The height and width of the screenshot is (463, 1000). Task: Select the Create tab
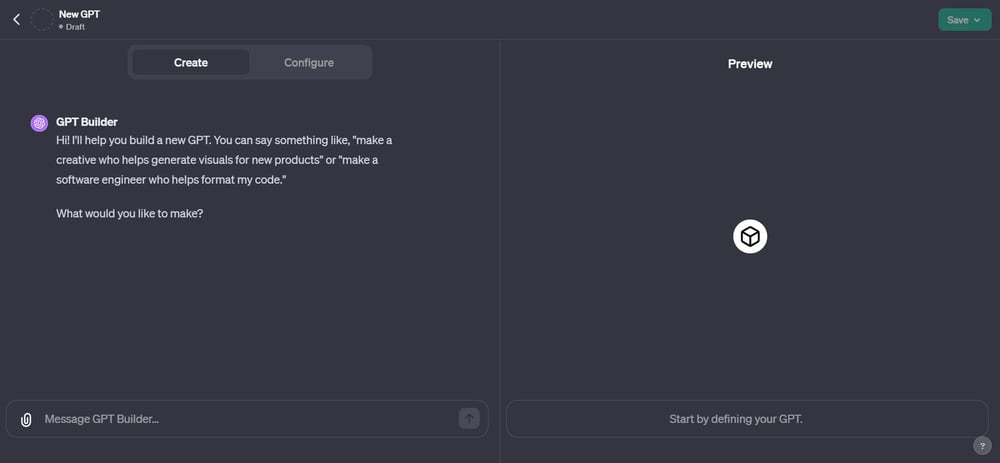(191, 62)
